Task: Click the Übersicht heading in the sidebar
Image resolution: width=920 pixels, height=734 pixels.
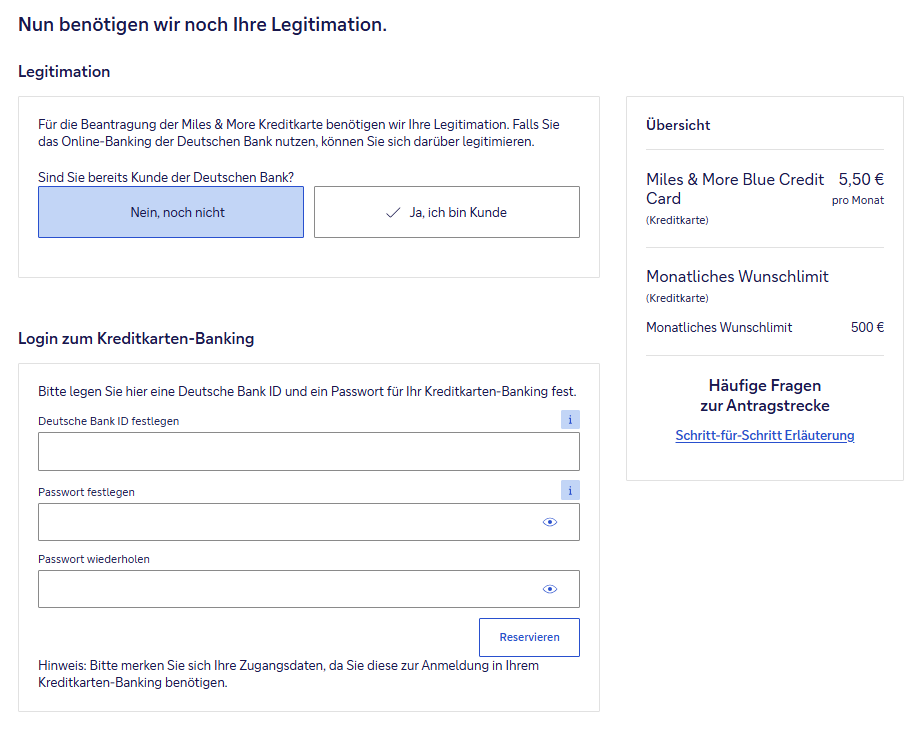Action: coord(678,125)
